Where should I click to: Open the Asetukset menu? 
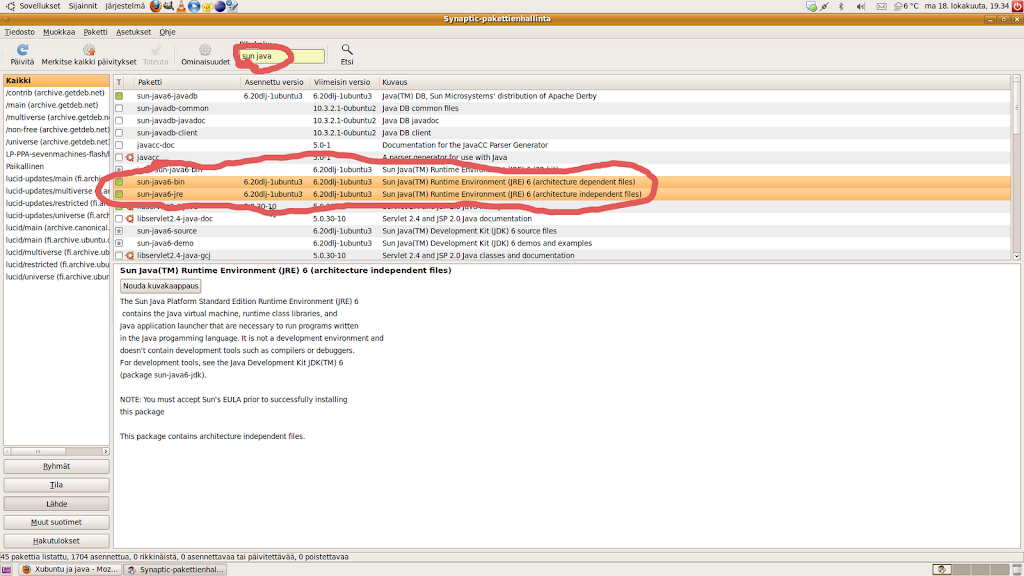click(133, 32)
